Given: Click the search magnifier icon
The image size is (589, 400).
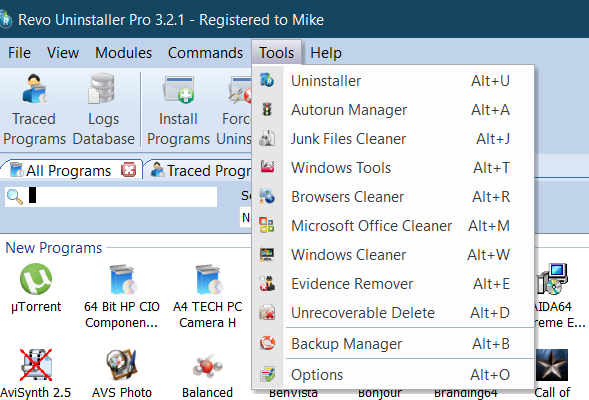Looking at the screenshot, I should [x=15, y=196].
